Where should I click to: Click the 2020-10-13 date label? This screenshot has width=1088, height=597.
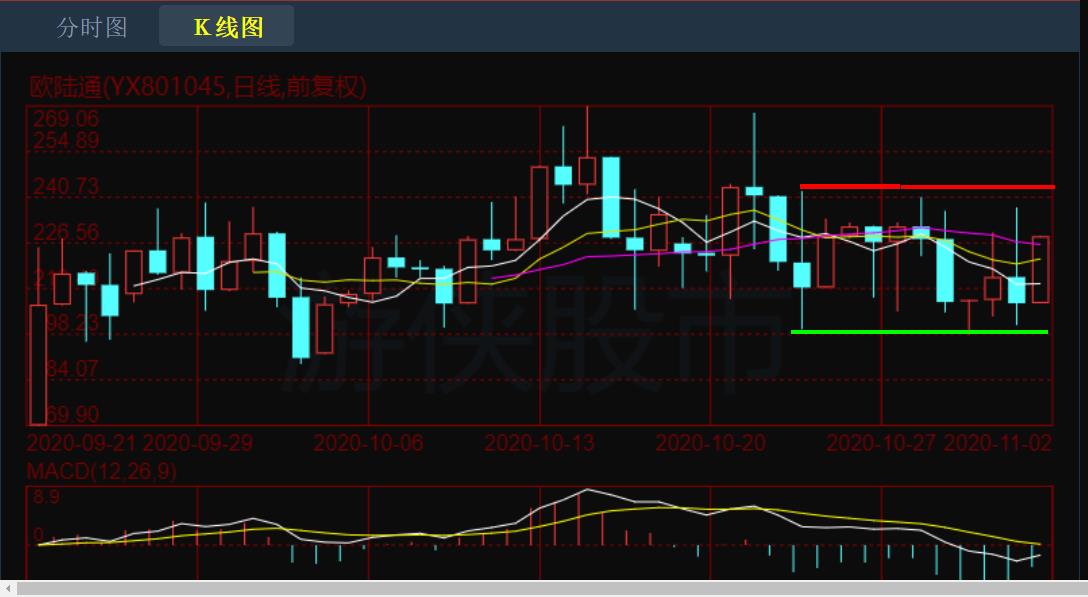pos(539,443)
